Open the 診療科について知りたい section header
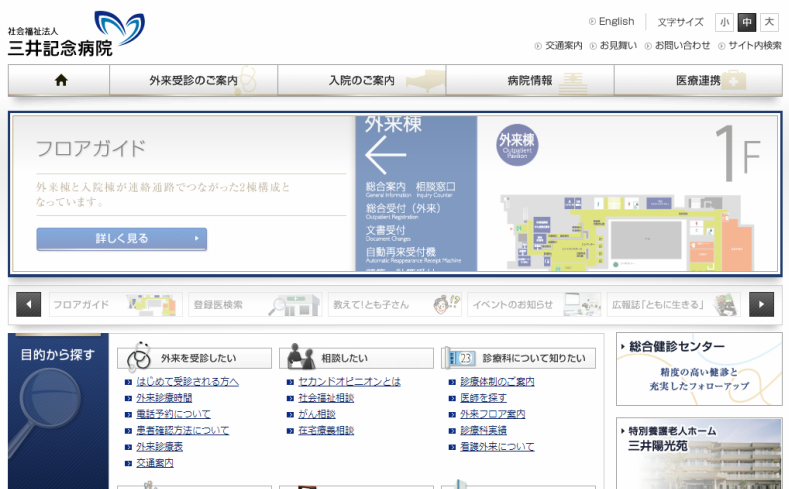789x489 pixels. pyautogui.click(x=518, y=358)
